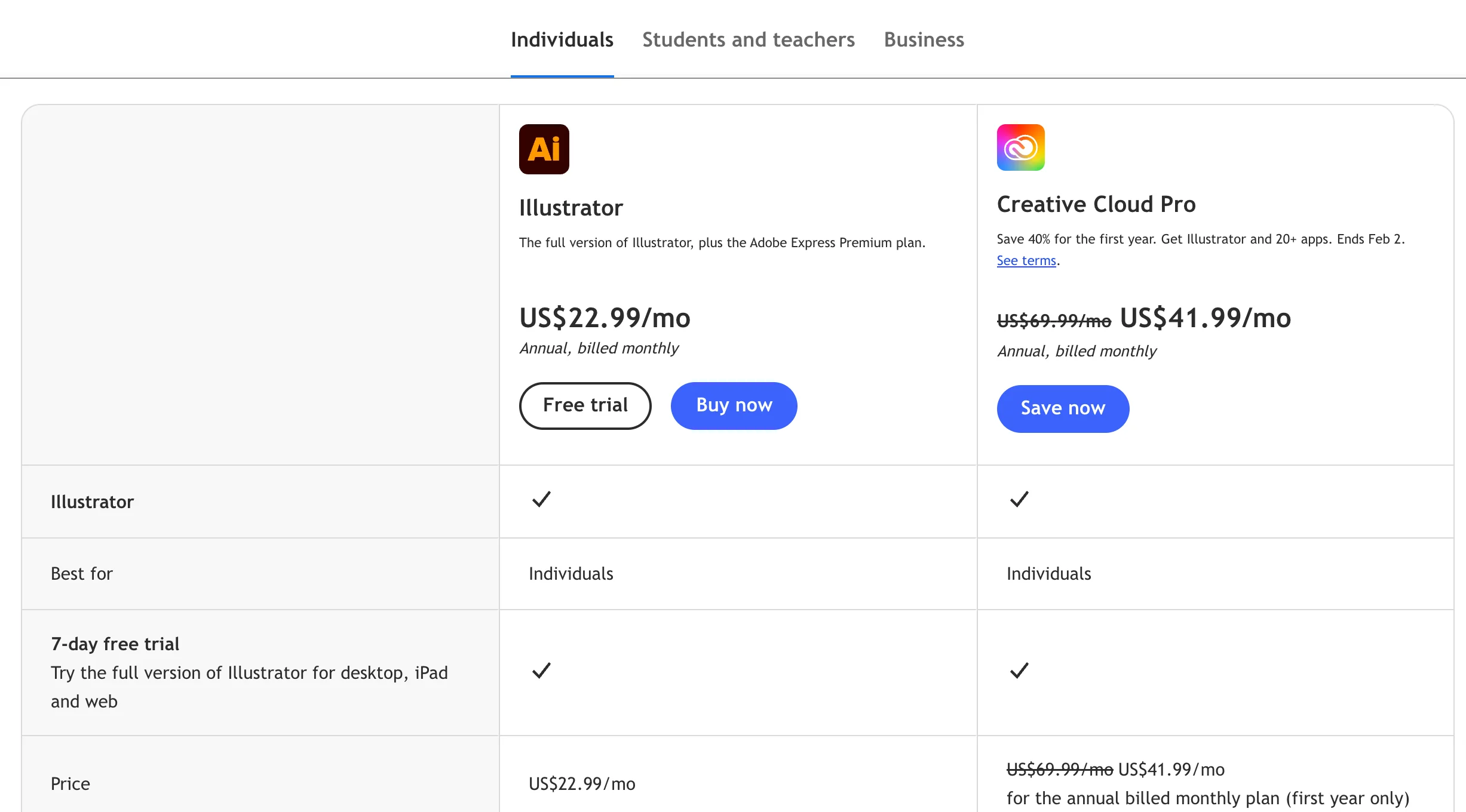The height and width of the screenshot is (812, 1466).
Task: Click the Illustrator plan's 7-day free trial checkmark
Action: click(541, 670)
